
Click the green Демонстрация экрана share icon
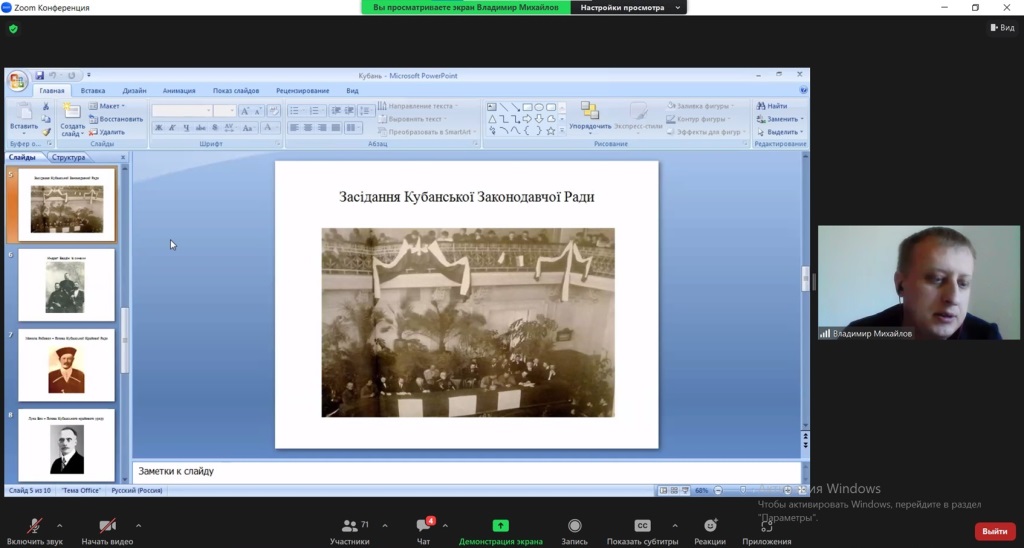point(500,526)
